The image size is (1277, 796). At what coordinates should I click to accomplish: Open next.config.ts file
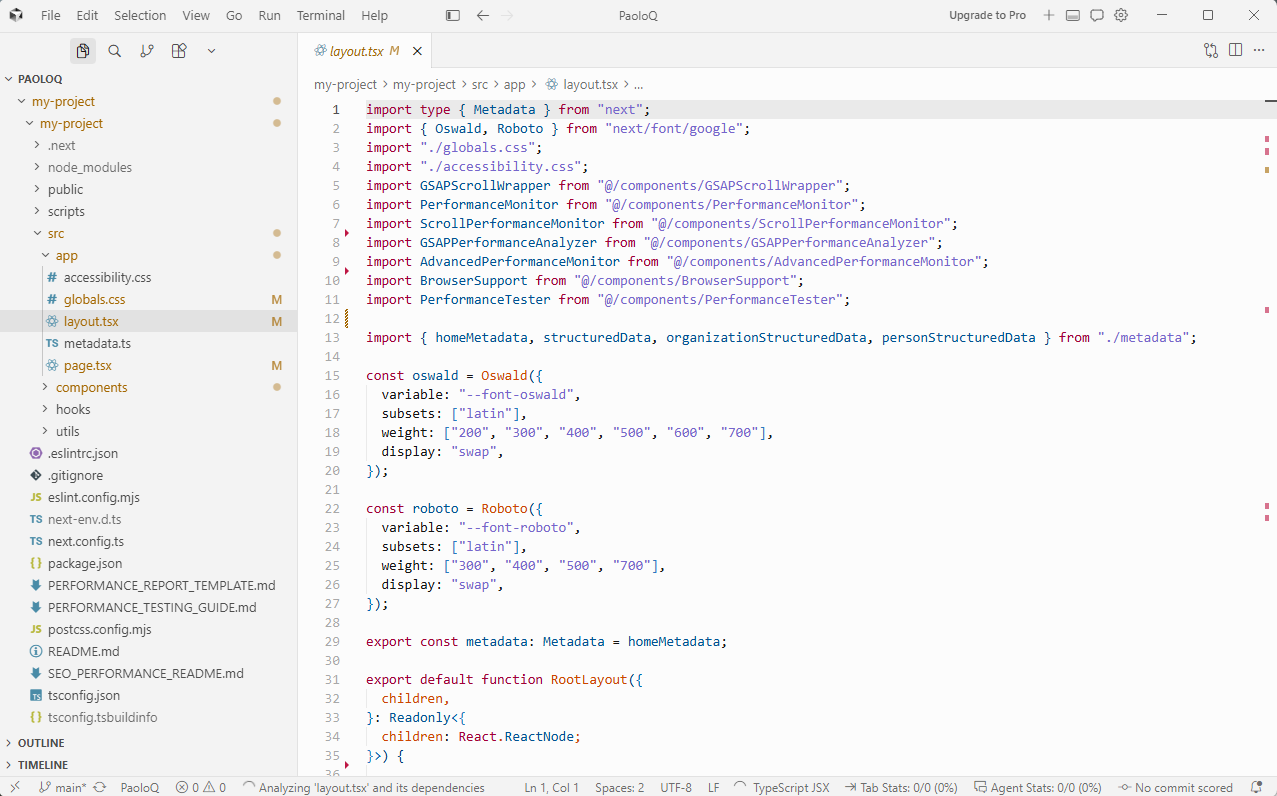click(x=148, y=541)
